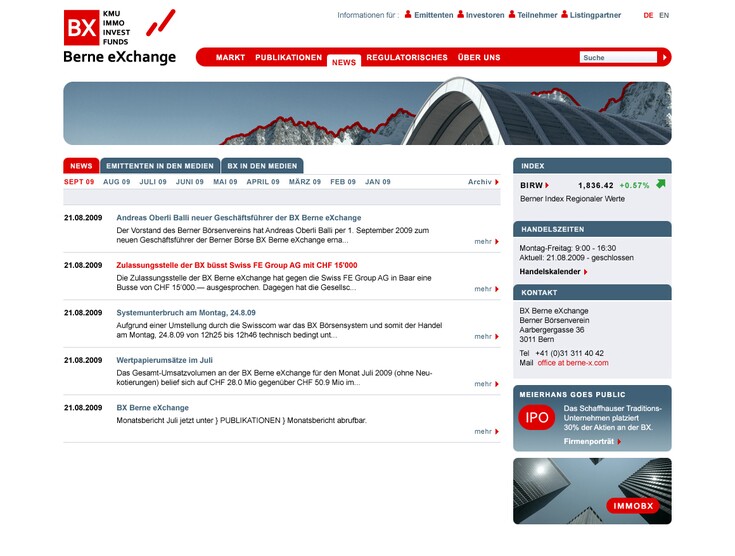Open the Handelskalender link
The width and height of the screenshot is (735, 556).
(x=550, y=271)
